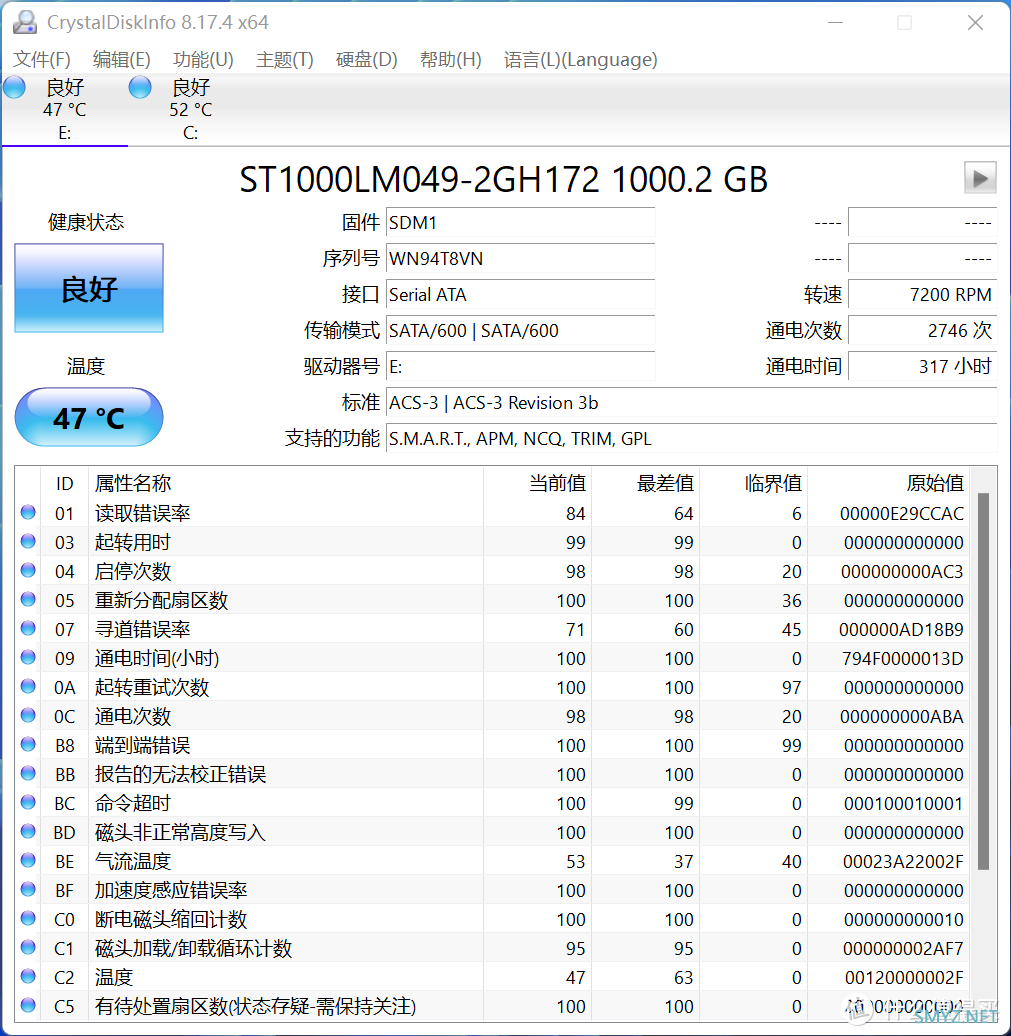Select the C: drive tab at 52 °C
The width and height of the screenshot is (1011, 1036).
tap(190, 109)
